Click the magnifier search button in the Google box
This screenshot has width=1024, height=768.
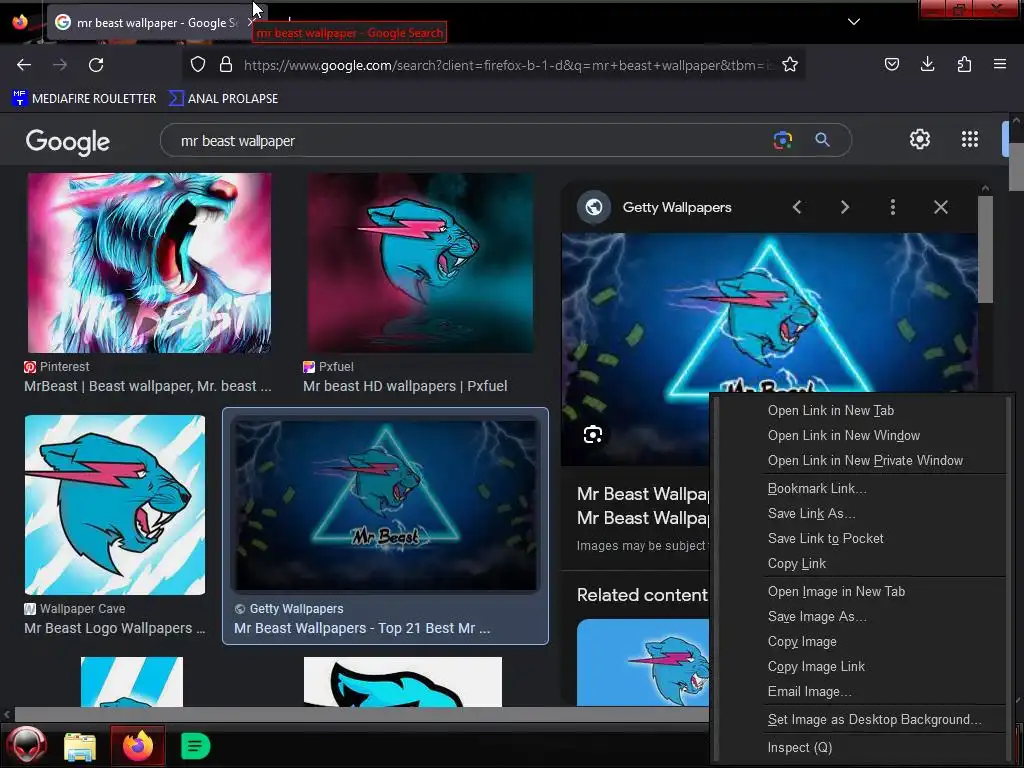point(822,140)
